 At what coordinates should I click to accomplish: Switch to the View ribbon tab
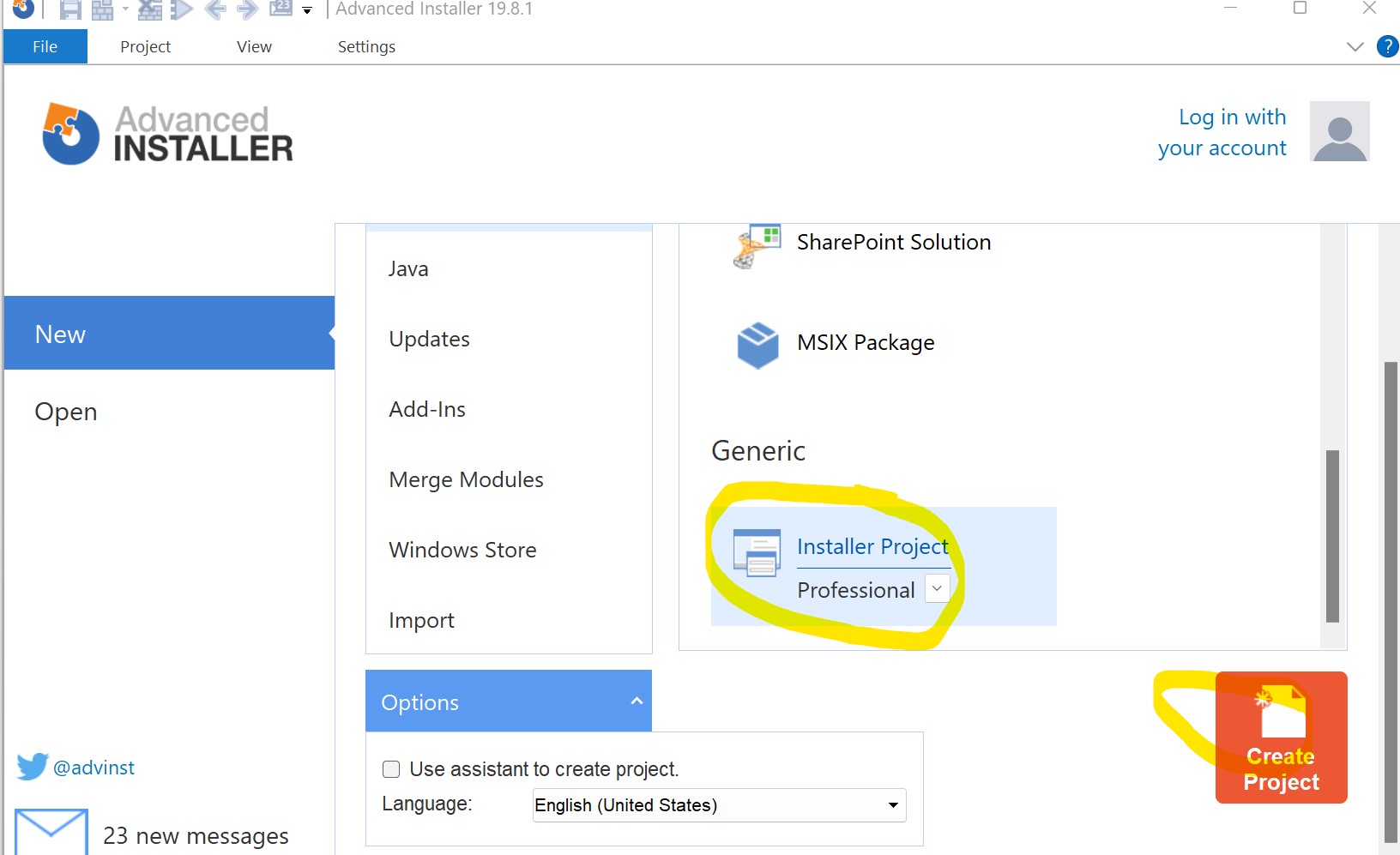tap(254, 46)
